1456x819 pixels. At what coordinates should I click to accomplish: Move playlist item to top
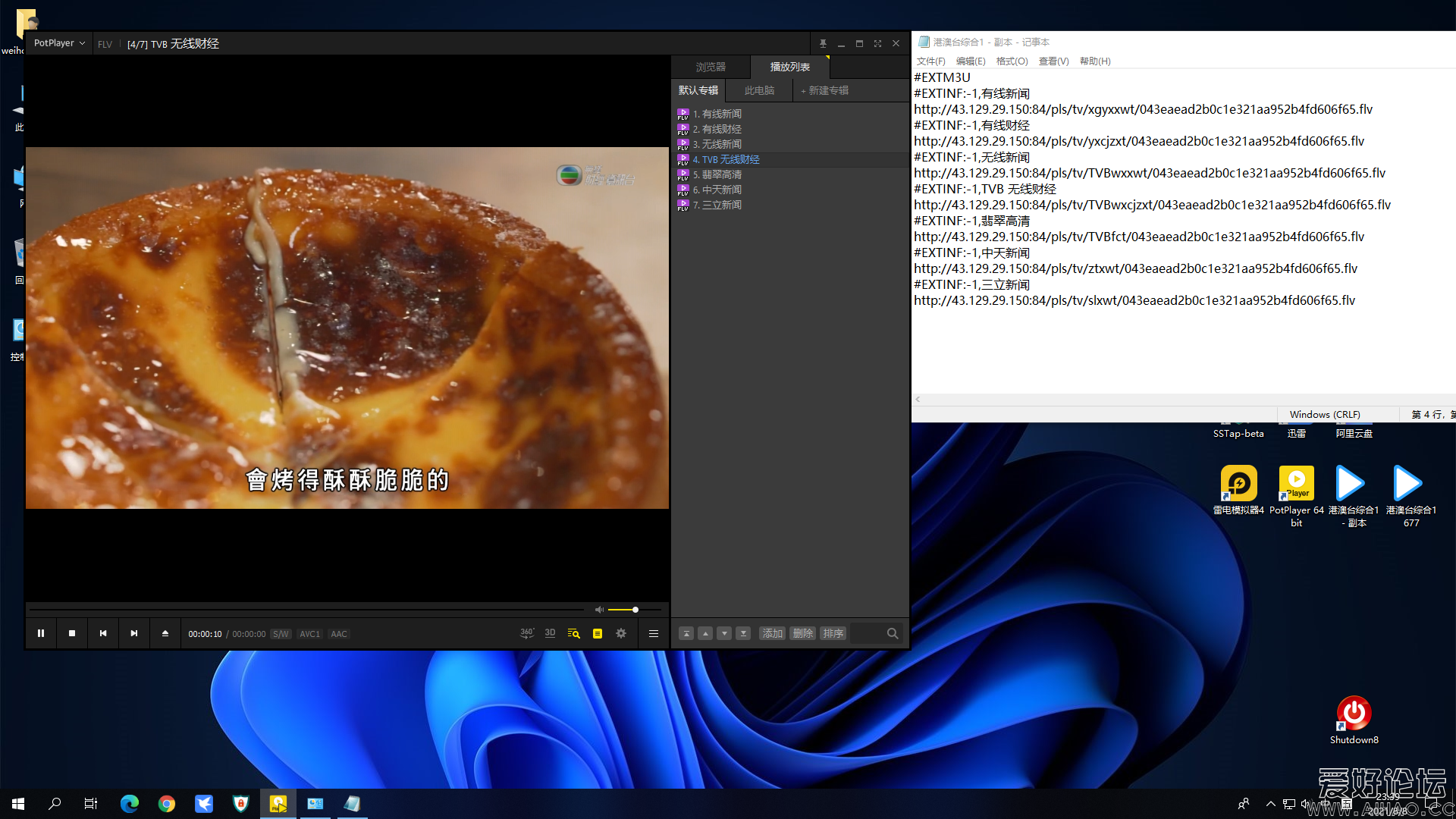click(x=686, y=633)
